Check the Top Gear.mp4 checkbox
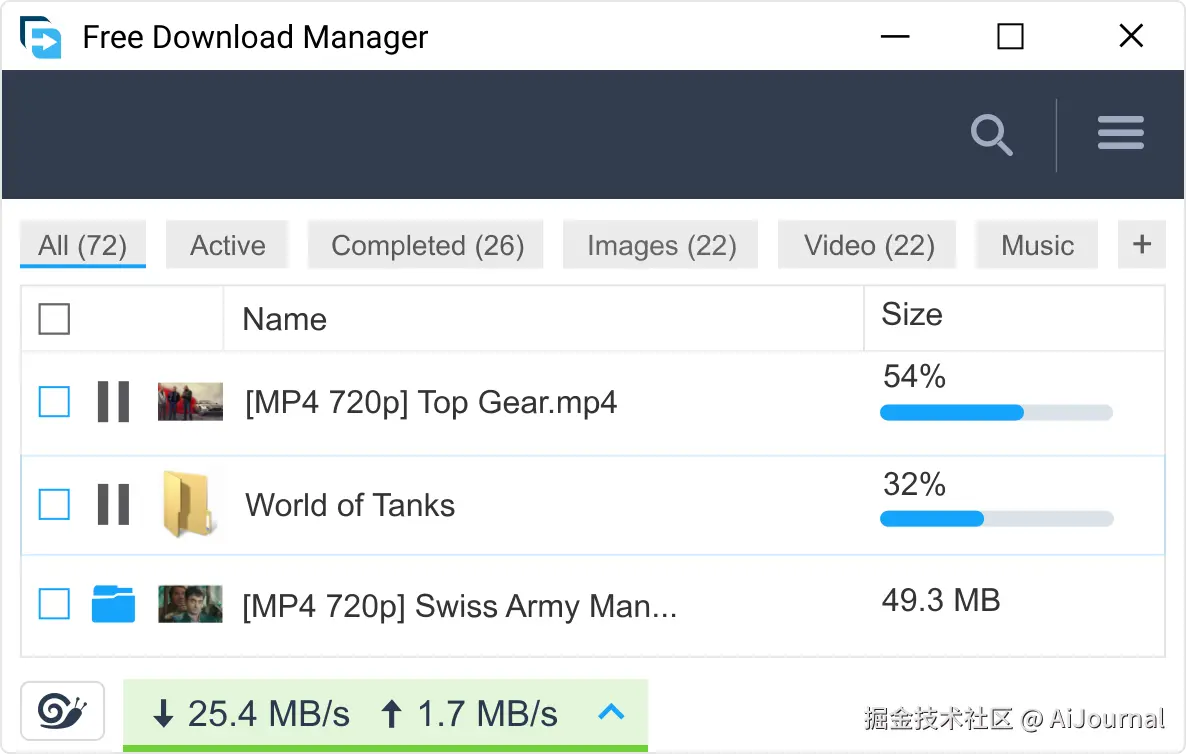Screen dimensions: 1186x754 click(54, 402)
